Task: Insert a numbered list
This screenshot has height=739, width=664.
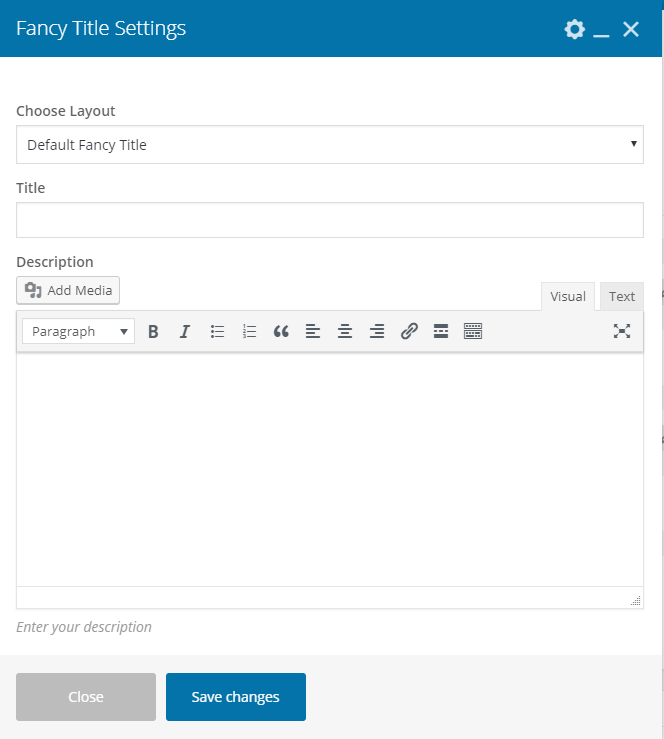Action: (x=249, y=332)
